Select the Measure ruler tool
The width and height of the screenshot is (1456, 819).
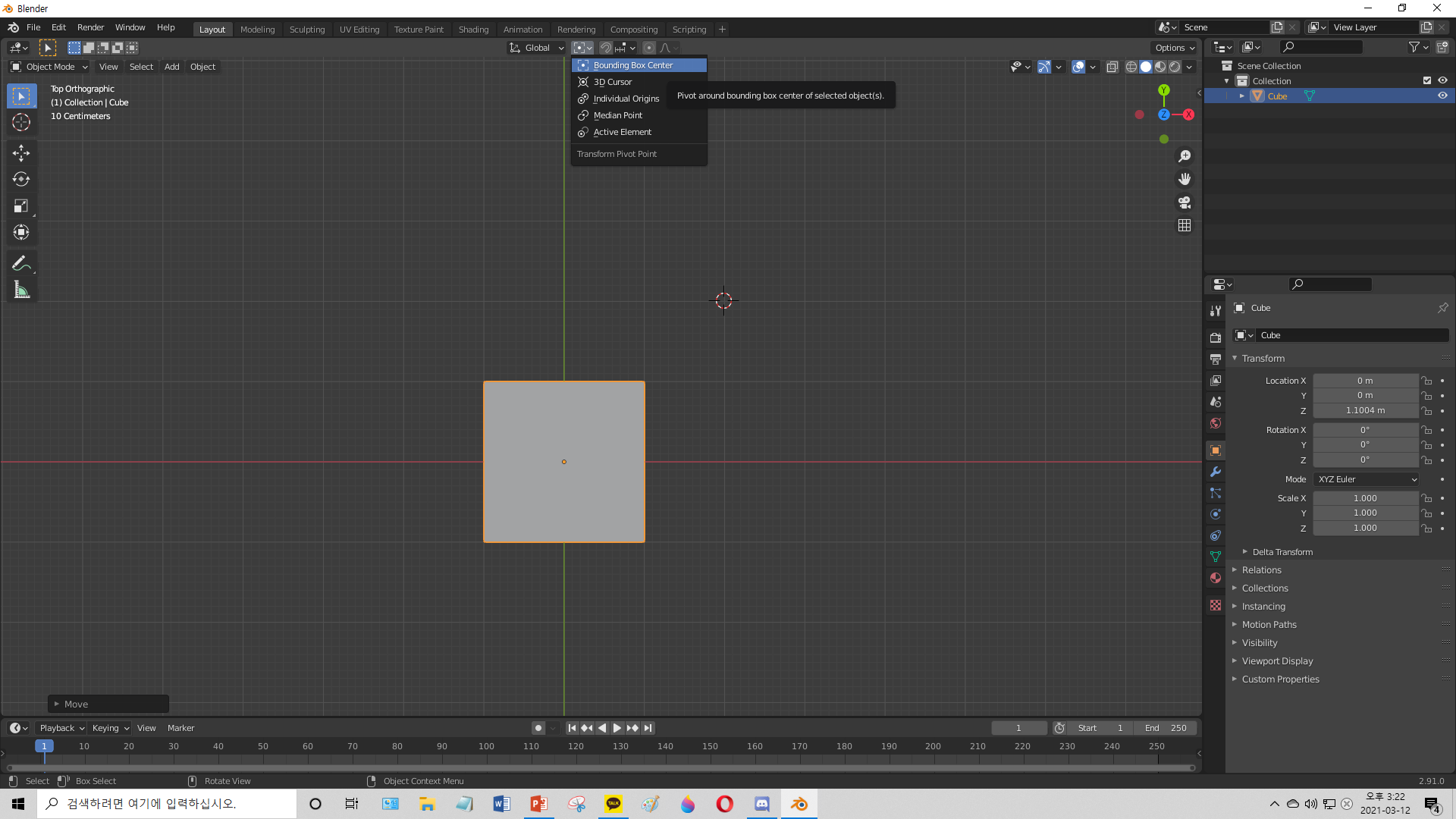pos(21,290)
